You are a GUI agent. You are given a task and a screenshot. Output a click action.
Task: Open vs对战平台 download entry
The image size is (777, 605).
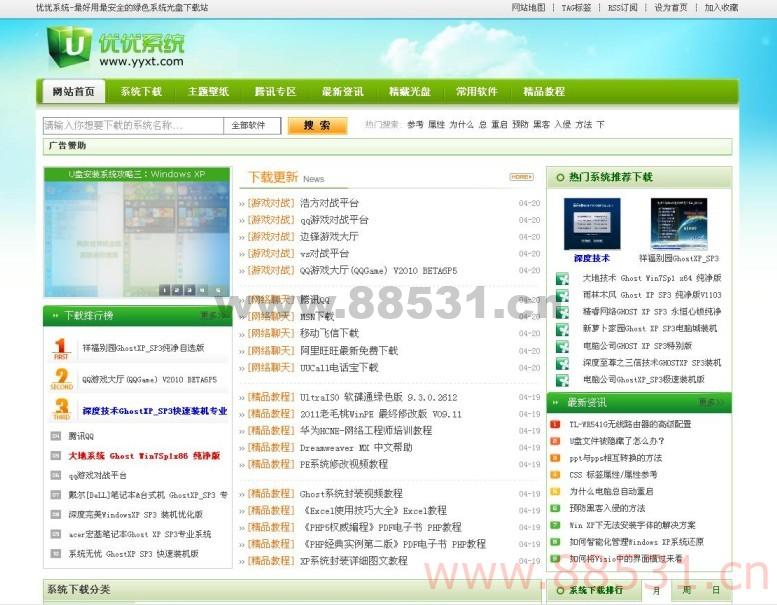(x=325, y=253)
